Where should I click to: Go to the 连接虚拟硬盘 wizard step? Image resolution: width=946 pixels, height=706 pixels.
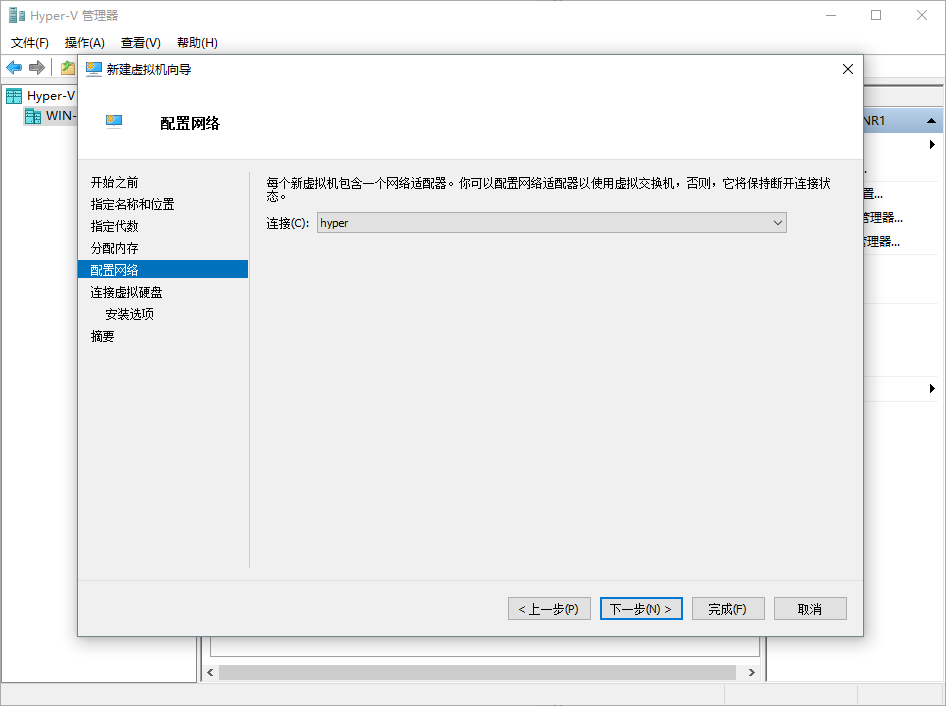(x=127, y=292)
